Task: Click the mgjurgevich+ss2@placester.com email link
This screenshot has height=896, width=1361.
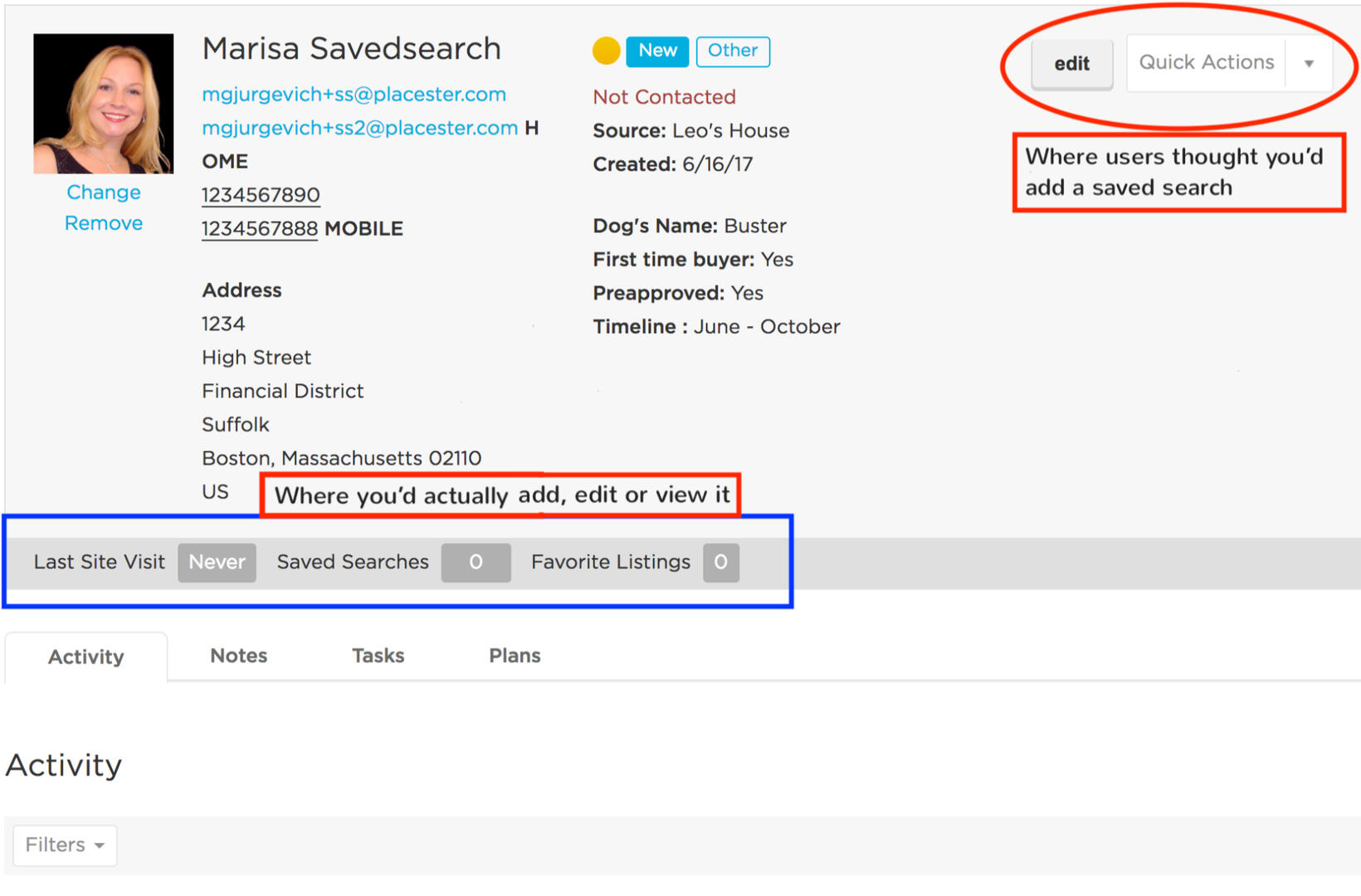Action: (359, 129)
